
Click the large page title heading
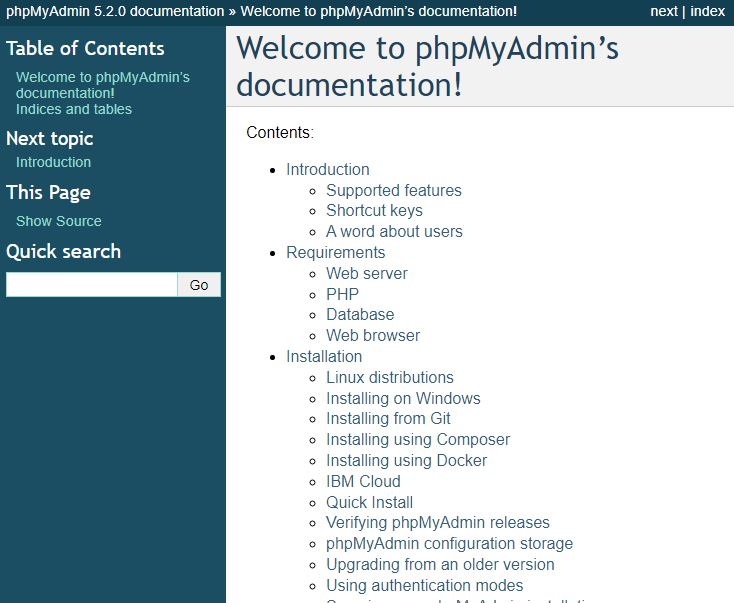(427, 66)
